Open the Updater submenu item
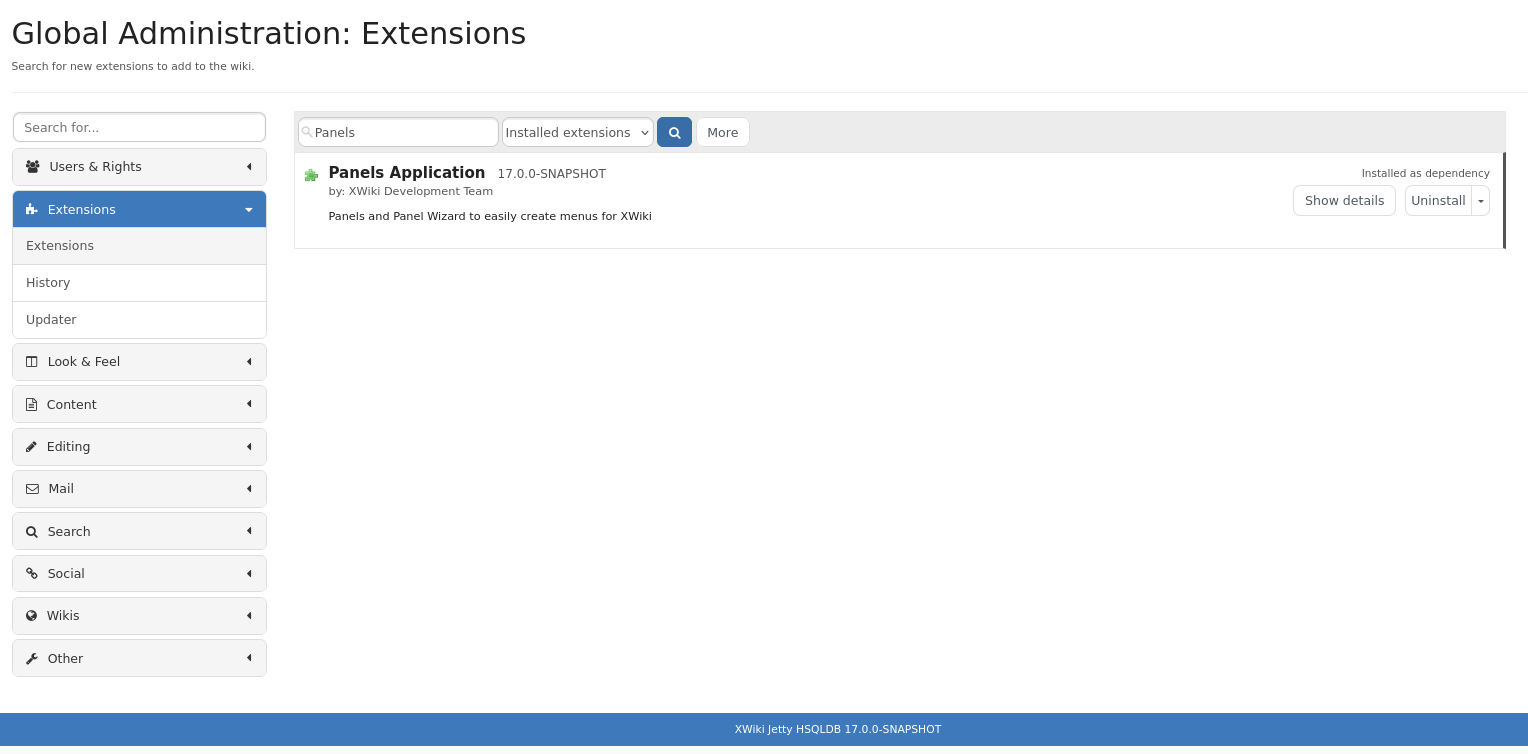The image size is (1528, 754). [x=139, y=320]
